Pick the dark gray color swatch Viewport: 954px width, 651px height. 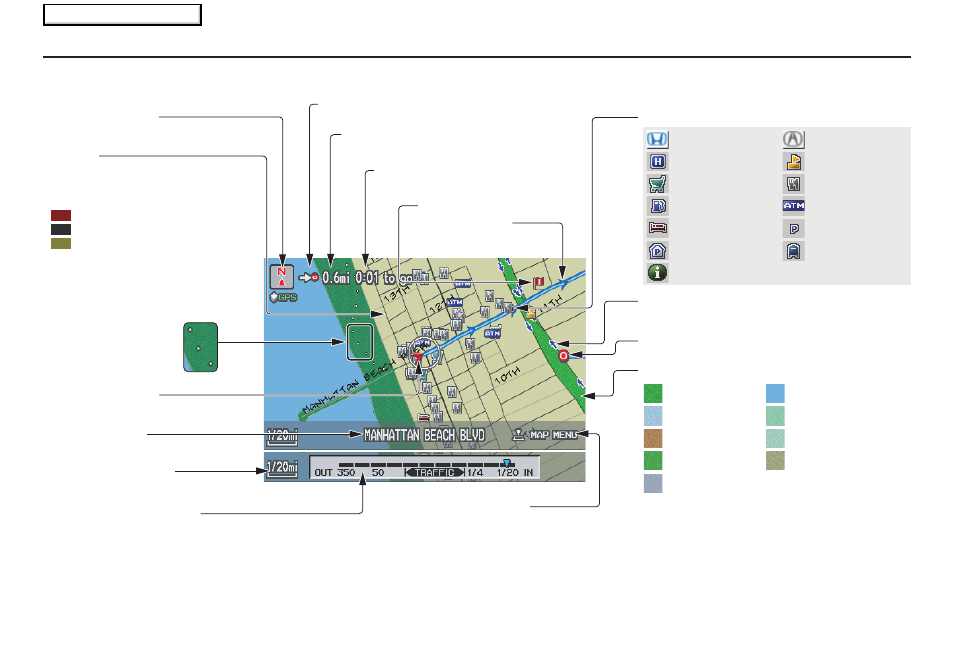61,229
